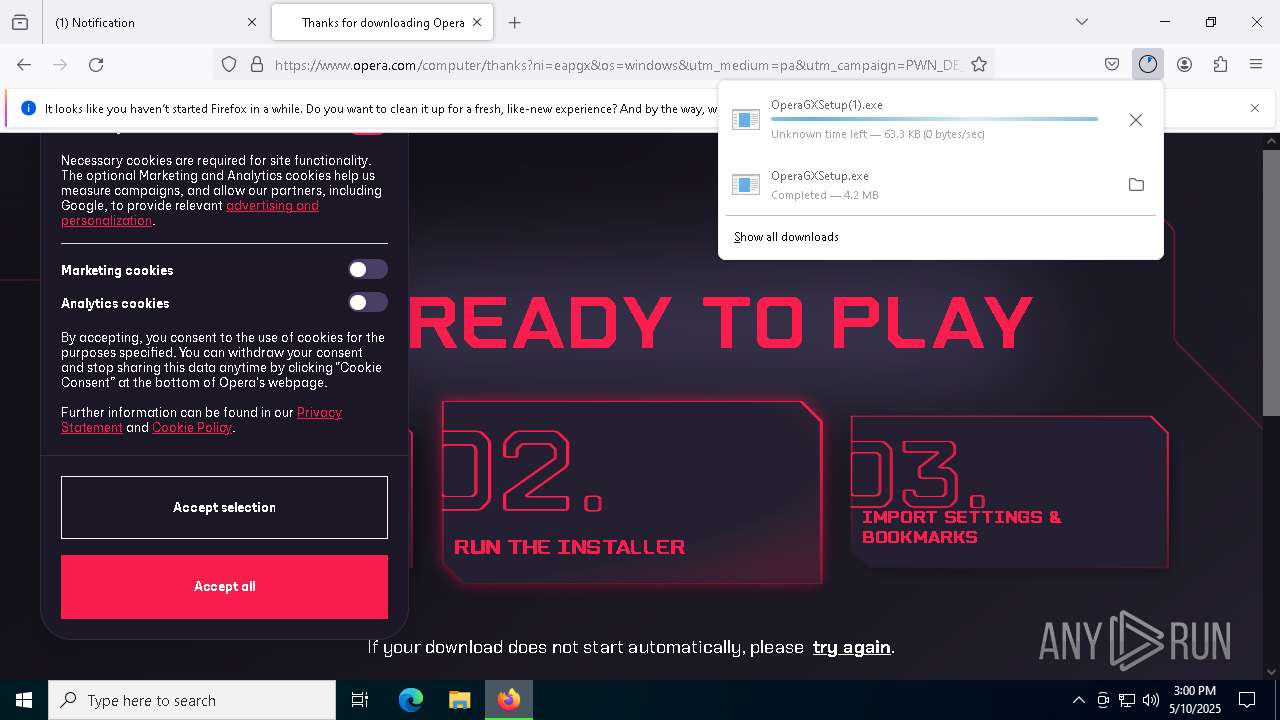Click OperaGXSetup(1).exe download progress bar
Image resolution: width=1280 pixels, height=720 pixels.
click(x=934, y=119)
